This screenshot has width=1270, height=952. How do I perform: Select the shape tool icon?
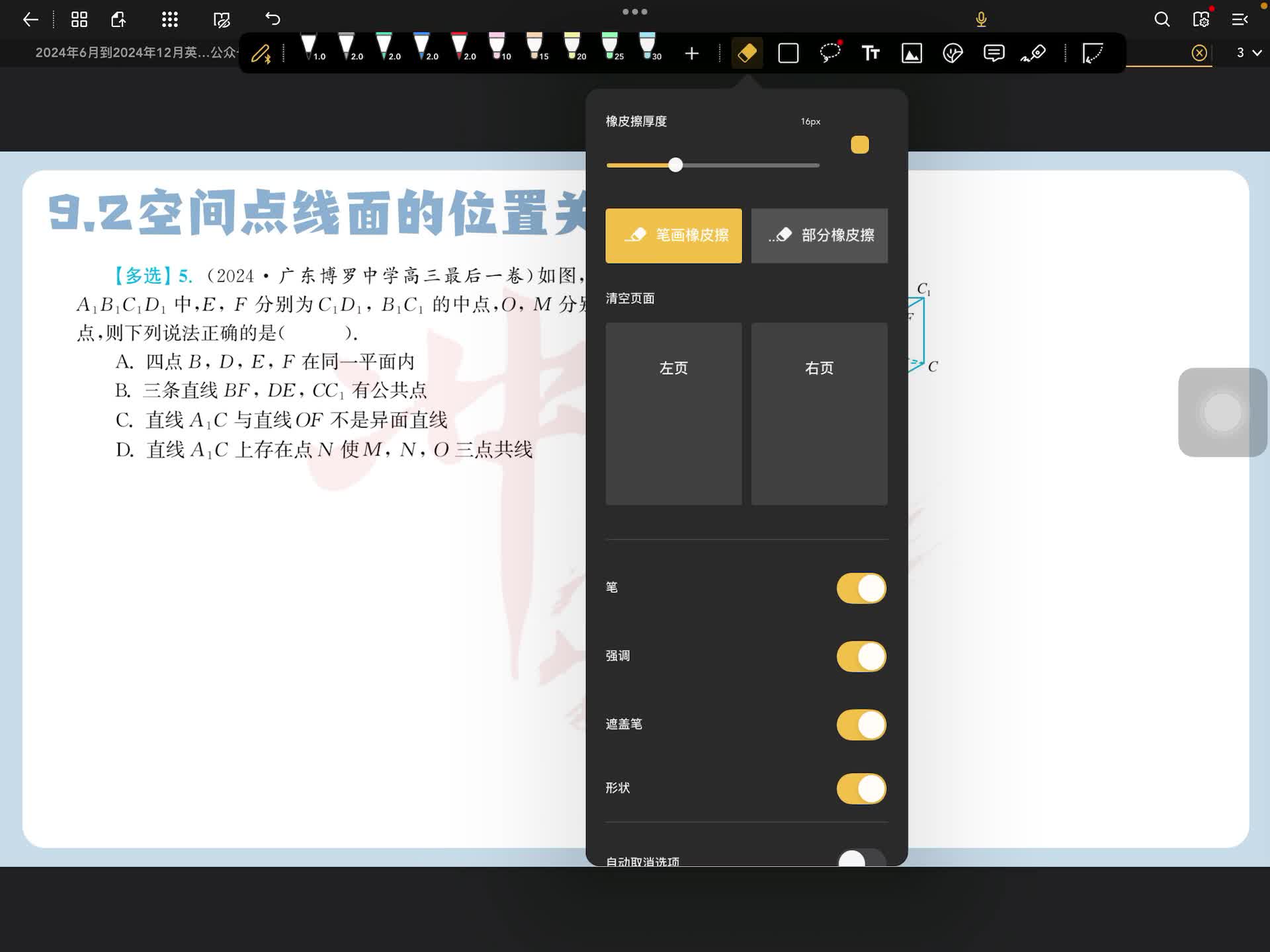[x=788, y=53]
